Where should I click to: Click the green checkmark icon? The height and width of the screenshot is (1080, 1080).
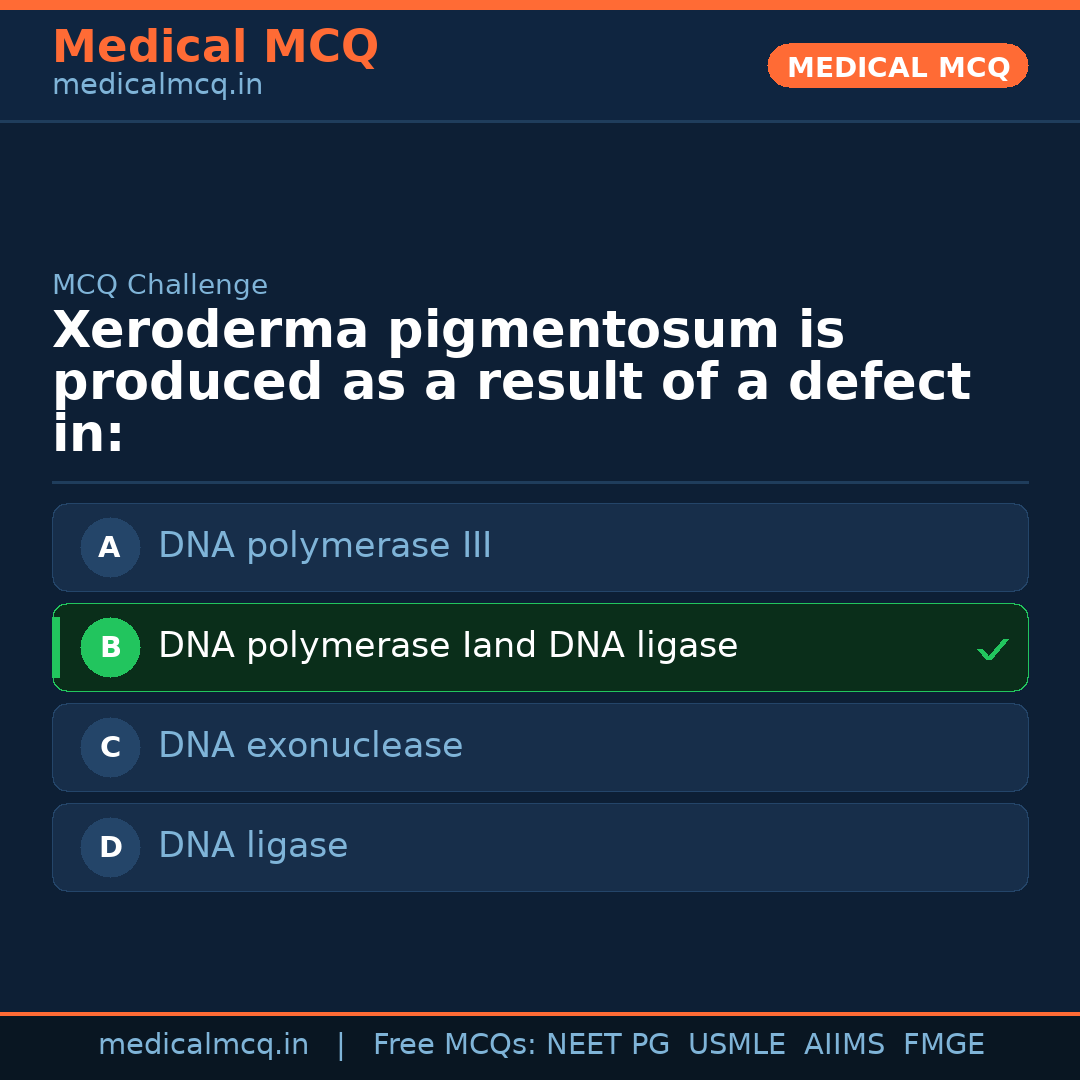pos(992,649)
